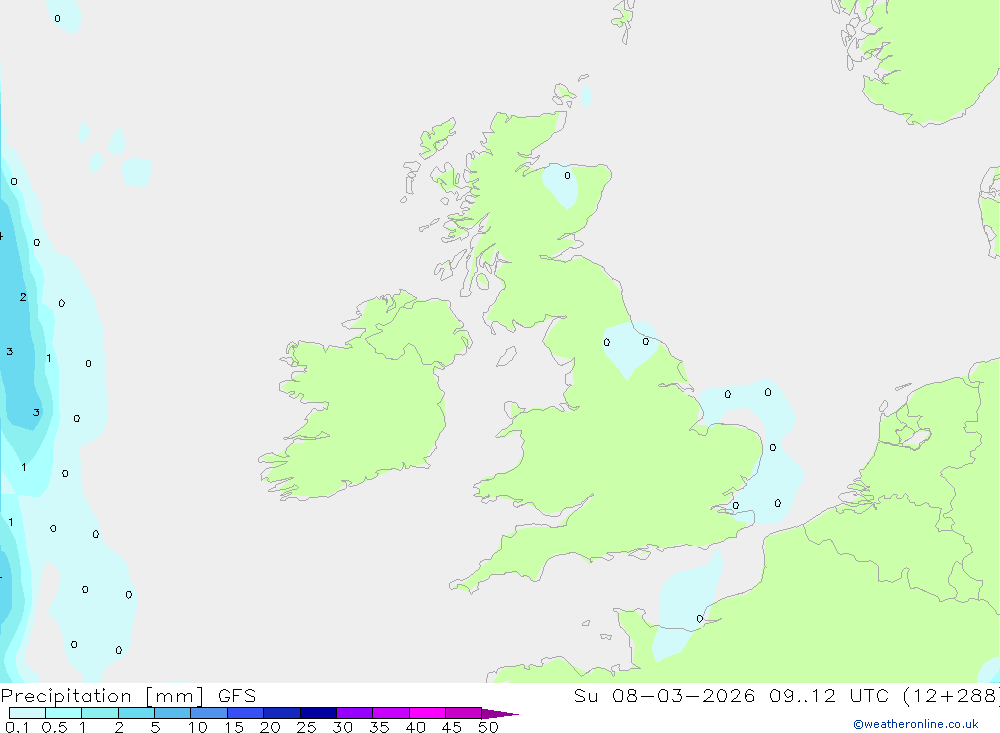Image resolution: width=1000 pixels, height=733 pixels.
Task: Open the weatheronline.co.uk copyright link
Action: point(916,724)
